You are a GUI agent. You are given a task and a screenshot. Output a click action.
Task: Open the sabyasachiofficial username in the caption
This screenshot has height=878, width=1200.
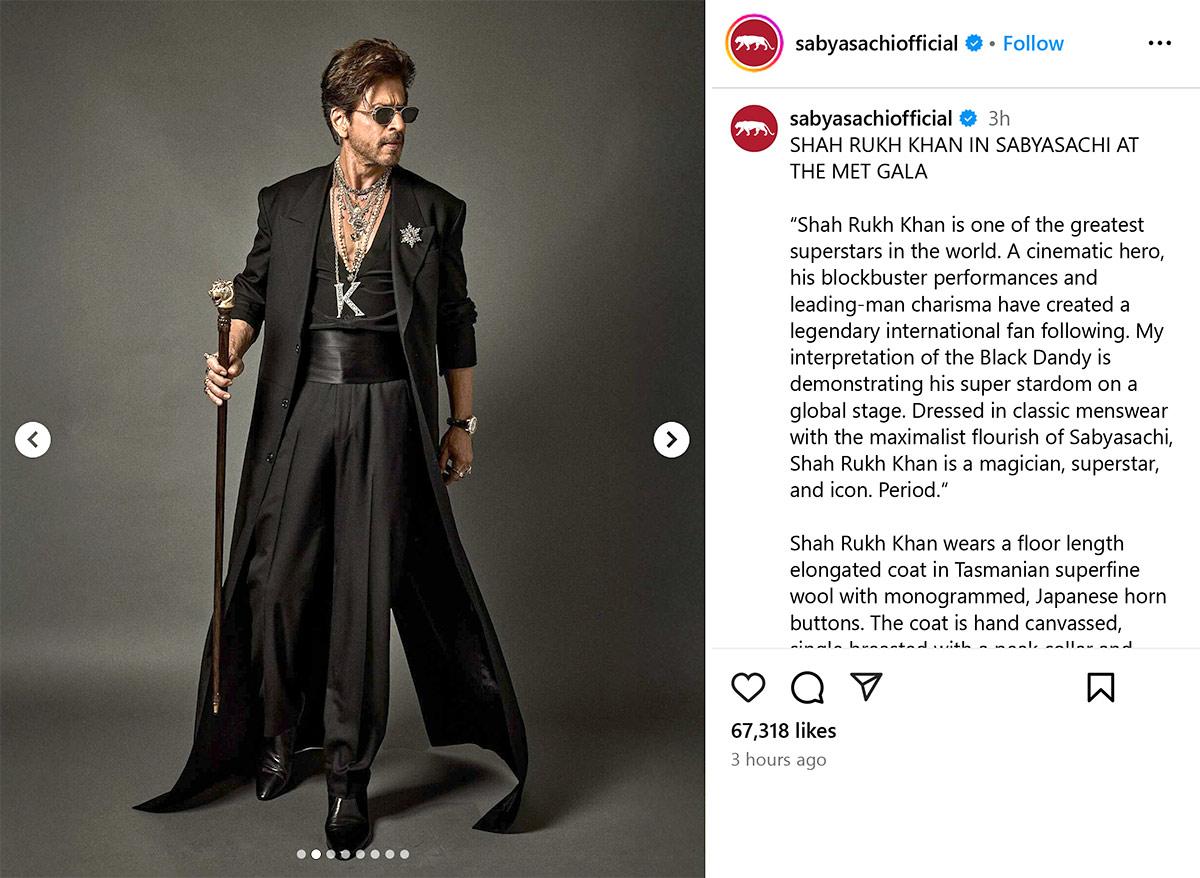tap(870, 118)
